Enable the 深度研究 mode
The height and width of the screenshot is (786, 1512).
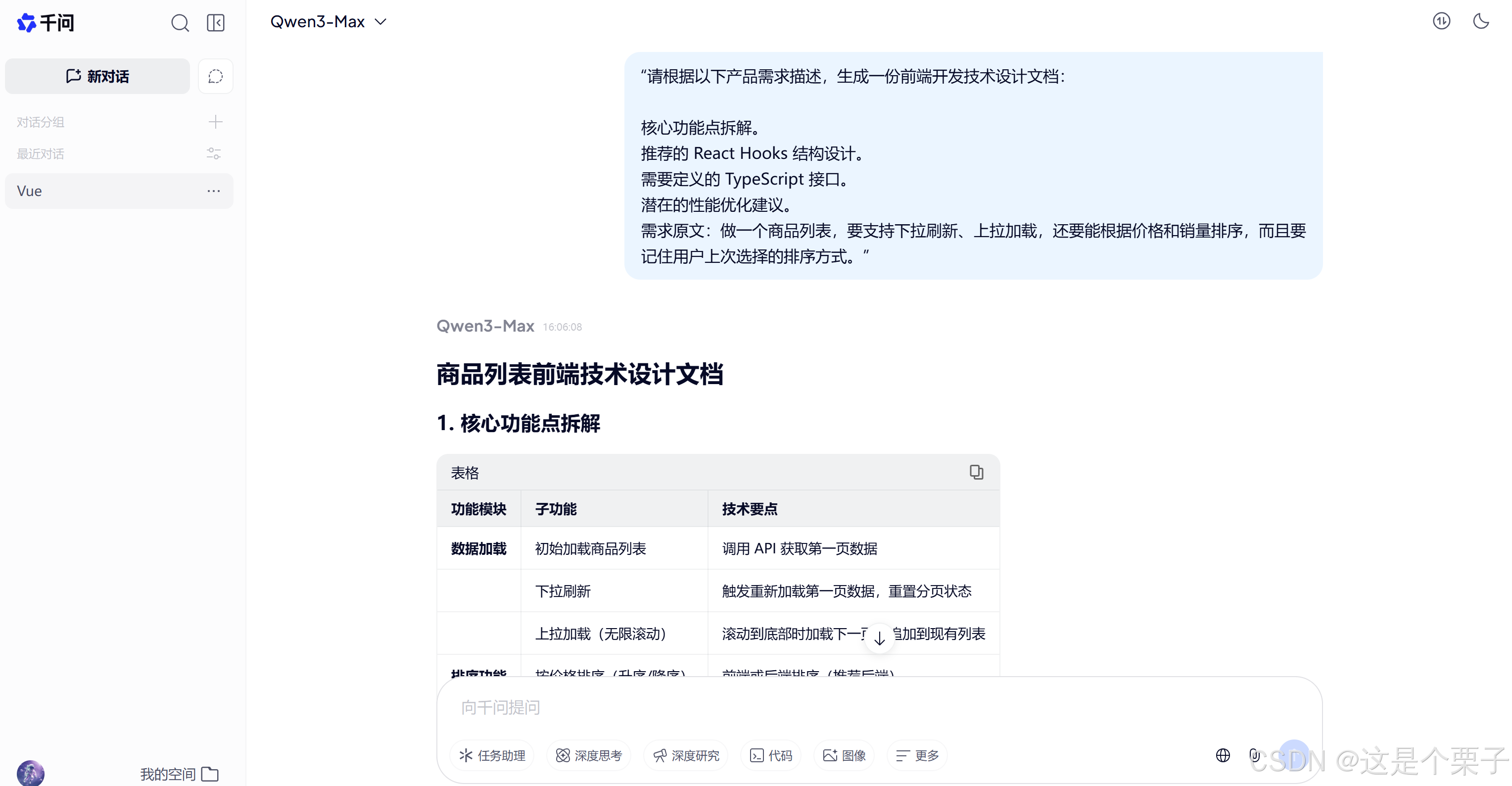(x=686, y=755)
